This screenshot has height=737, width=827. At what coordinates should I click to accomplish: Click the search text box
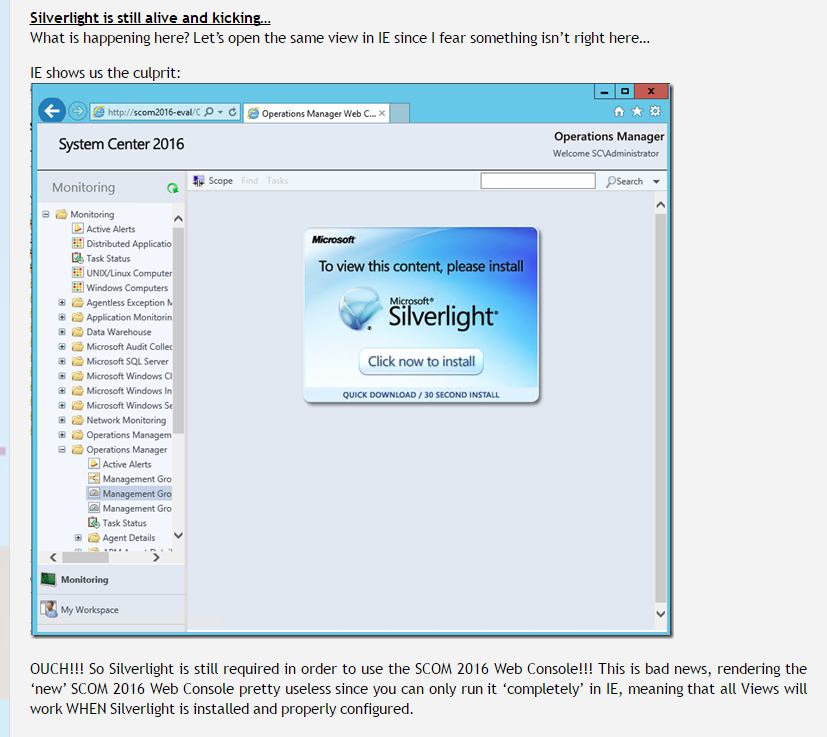coord(538,181)
